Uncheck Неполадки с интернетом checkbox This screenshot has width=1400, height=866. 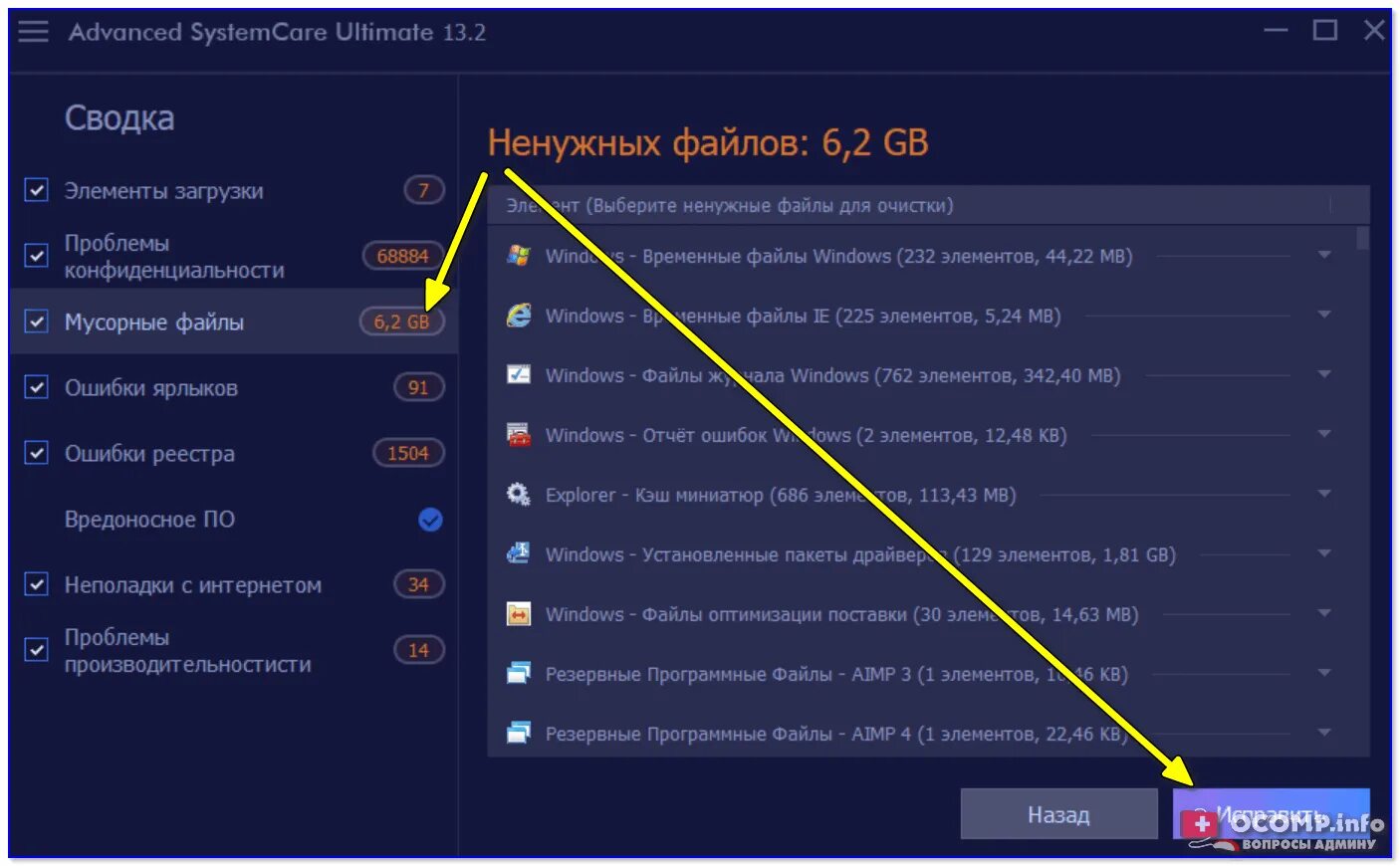click(x=36, y=584)
